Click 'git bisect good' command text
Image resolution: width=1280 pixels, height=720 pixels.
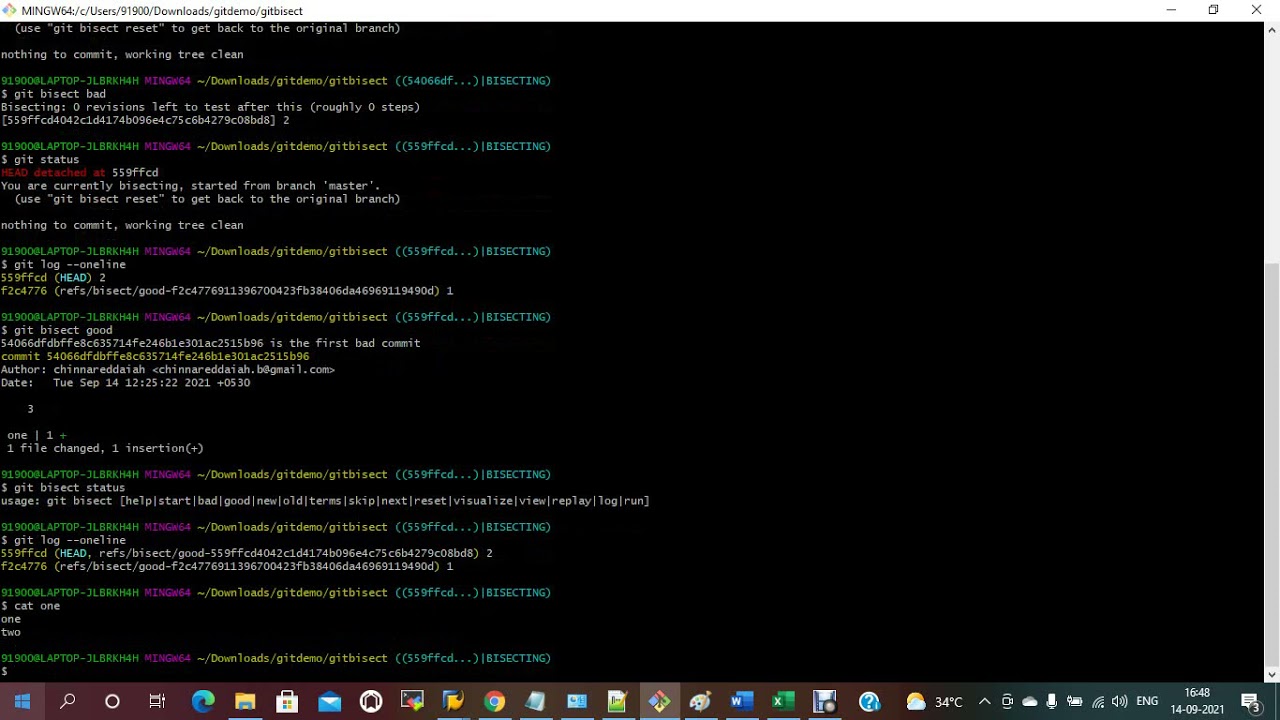(x=63, y=330)
